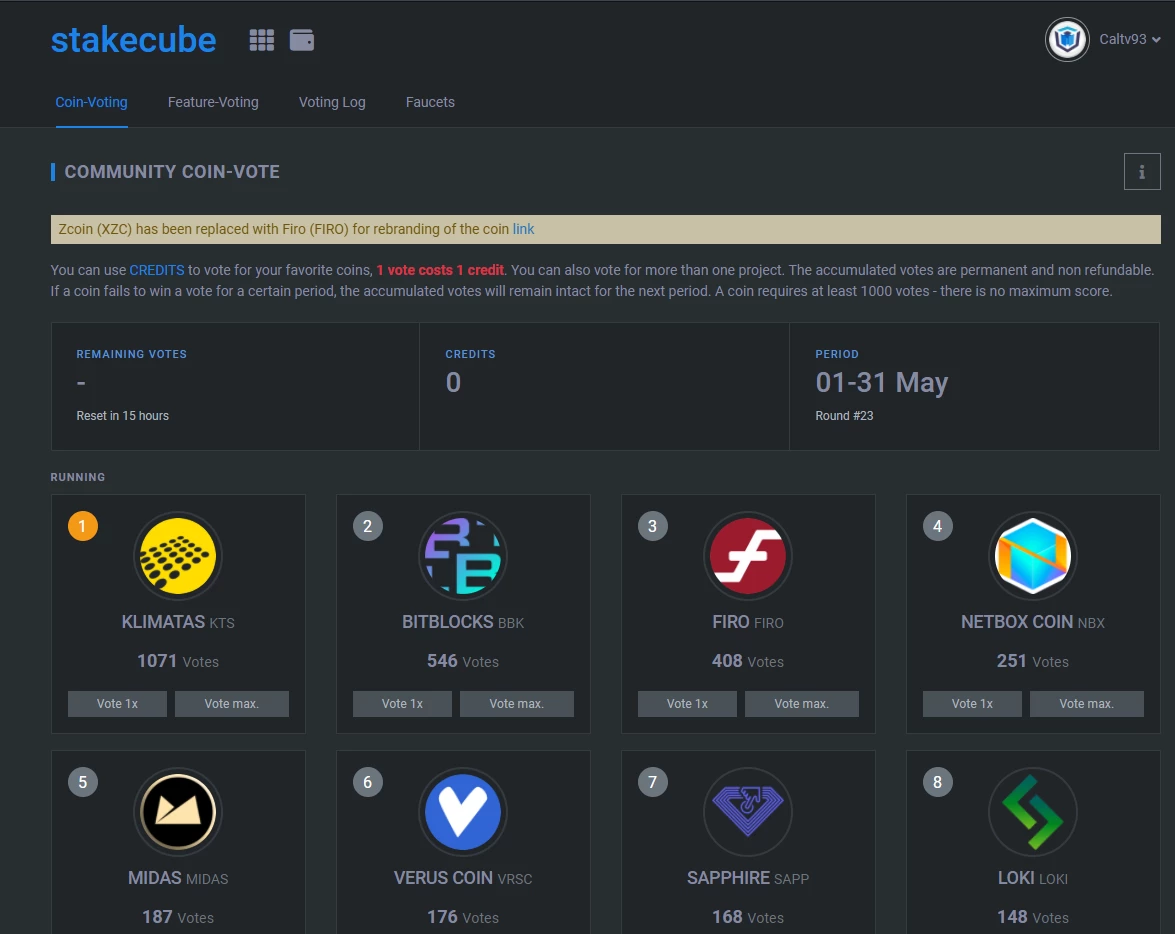This screenshot has width=1175, height=934.
Task: Click the KLIMATAS KTS name
Action: (178, 622)
